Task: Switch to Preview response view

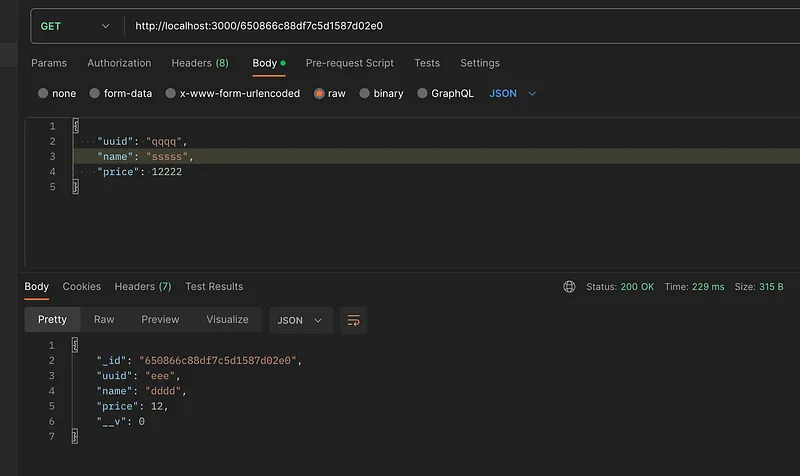Action: point(160,319)
